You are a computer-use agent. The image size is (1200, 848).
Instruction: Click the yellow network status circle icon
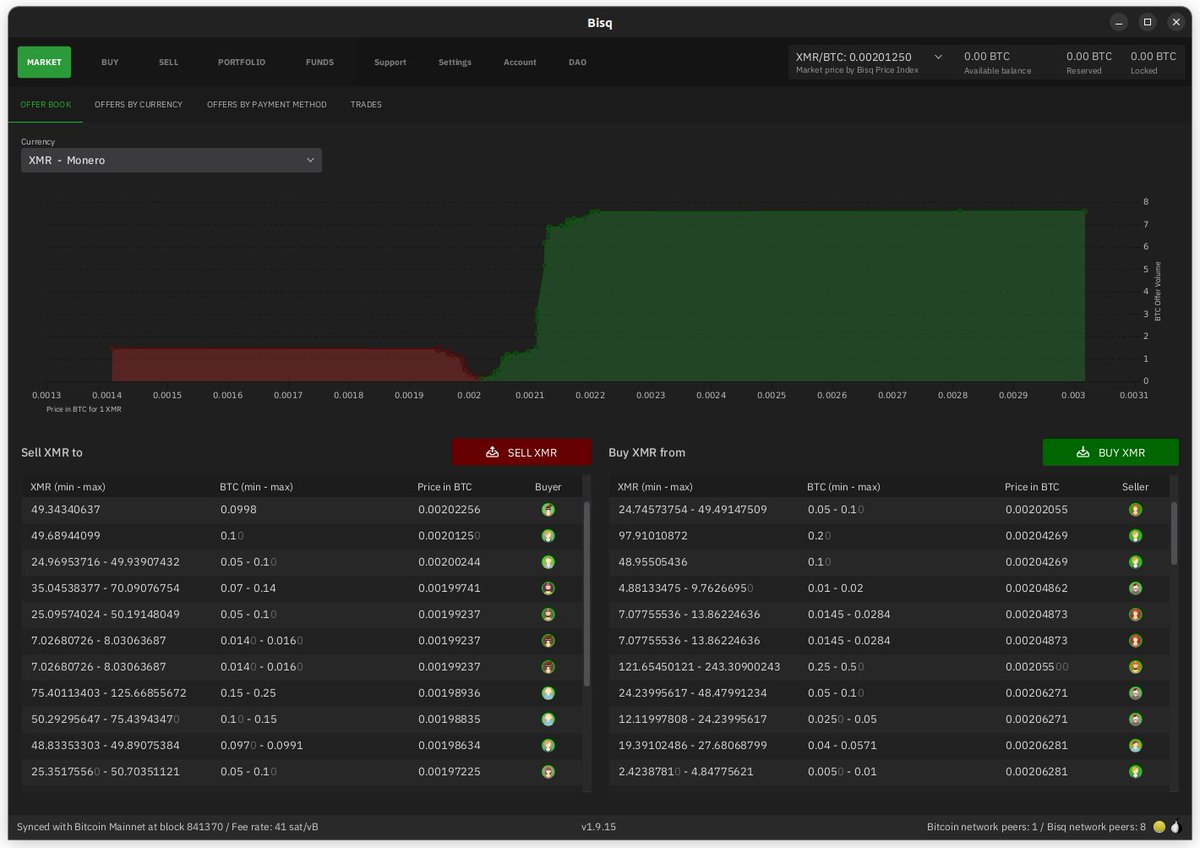pos(1159,827)
